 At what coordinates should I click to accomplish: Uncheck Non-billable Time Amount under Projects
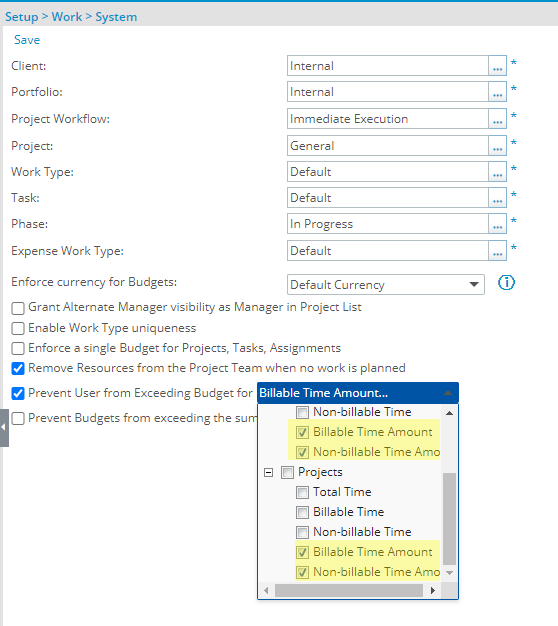302,572
